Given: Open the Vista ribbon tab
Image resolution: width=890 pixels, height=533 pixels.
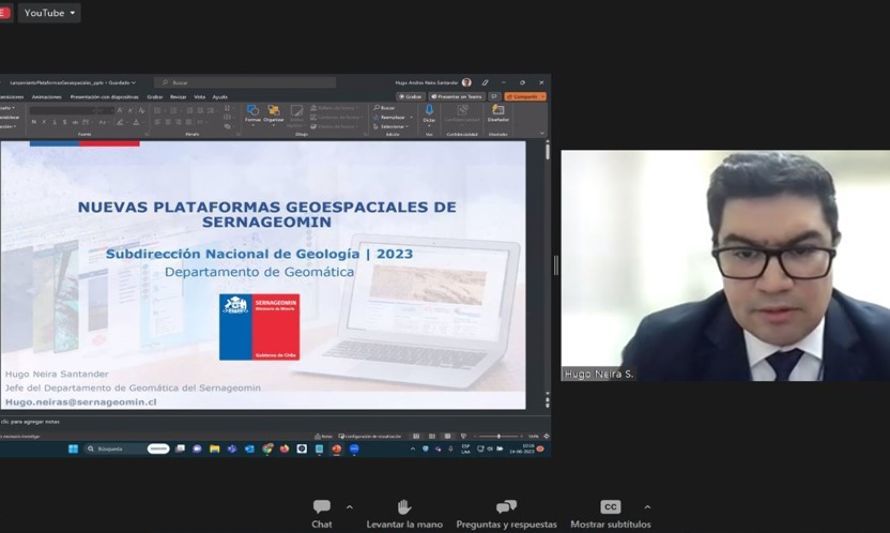Looking at the screenshot, I should [x=199, y=97].
